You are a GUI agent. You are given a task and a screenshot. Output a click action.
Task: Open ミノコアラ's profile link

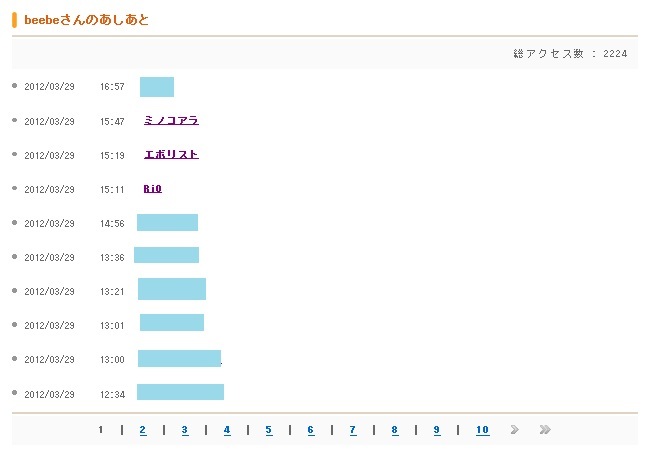point(171,120)
